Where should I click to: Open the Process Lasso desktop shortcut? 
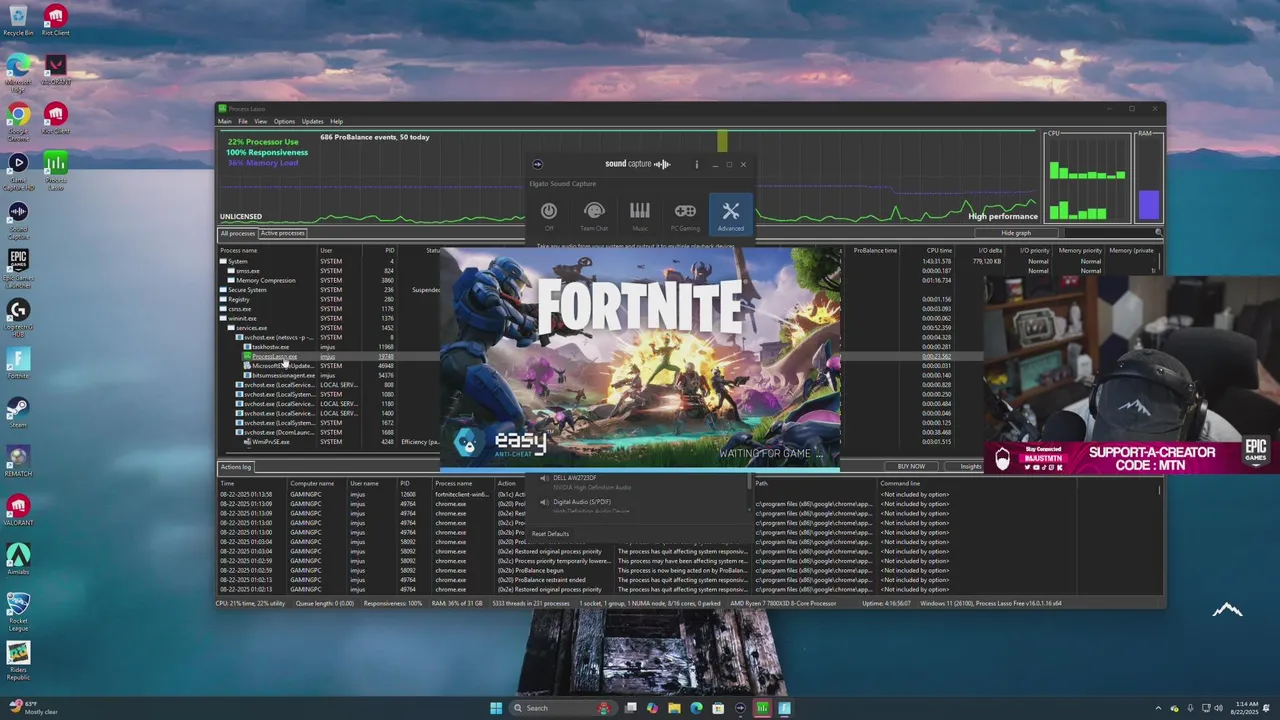tap(55, 170)
